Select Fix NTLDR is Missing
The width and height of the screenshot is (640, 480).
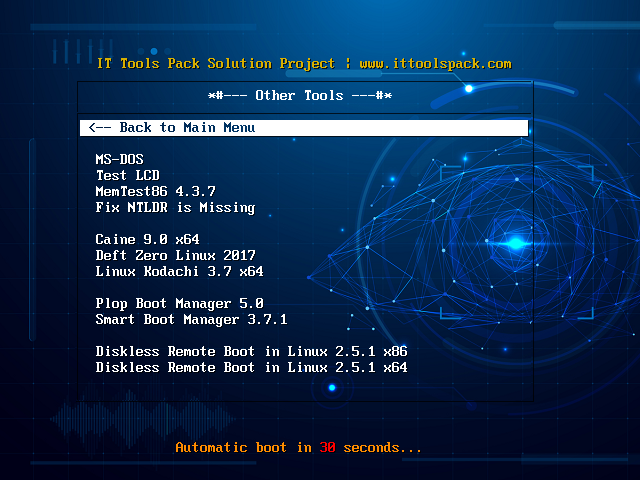coord(176,208)
